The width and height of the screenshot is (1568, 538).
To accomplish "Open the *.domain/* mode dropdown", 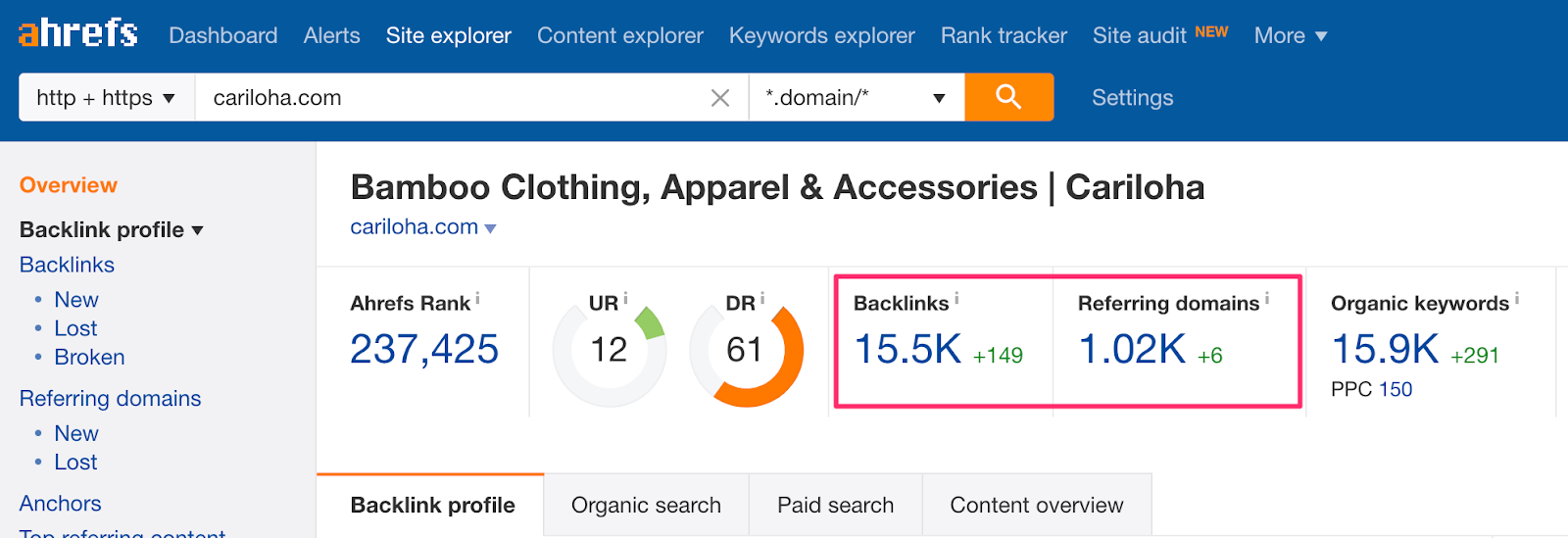I will pos(857,97).
